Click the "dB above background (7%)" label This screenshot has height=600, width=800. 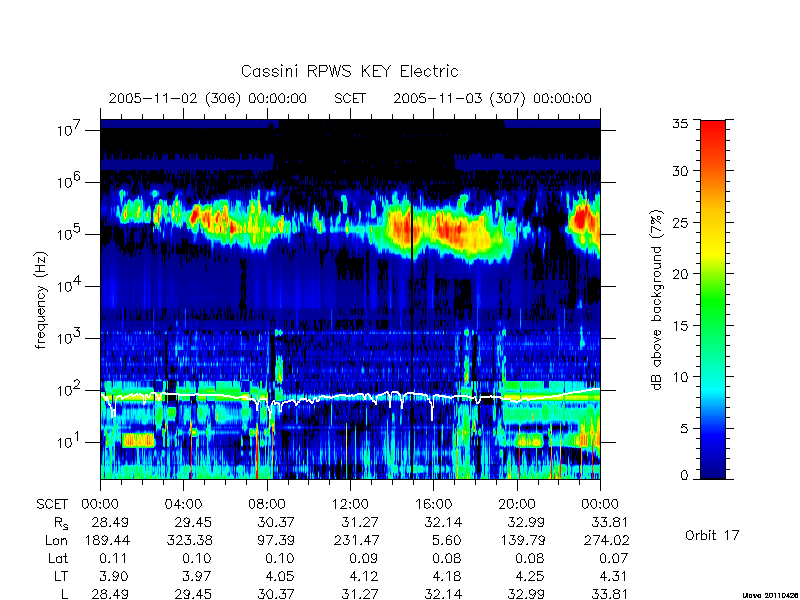click(656, 300)
